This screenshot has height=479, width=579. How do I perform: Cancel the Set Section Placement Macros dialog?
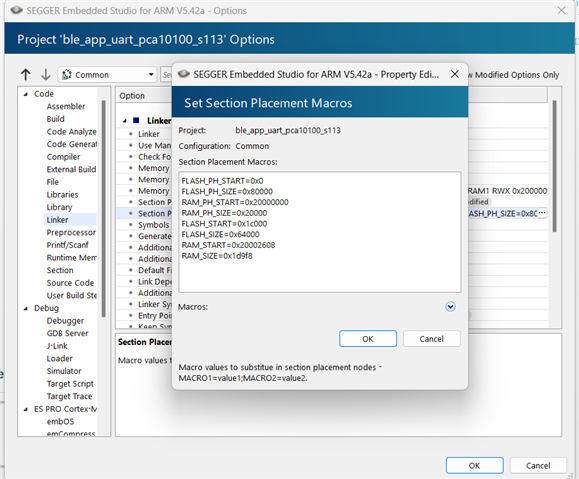[x=431, y=339]
